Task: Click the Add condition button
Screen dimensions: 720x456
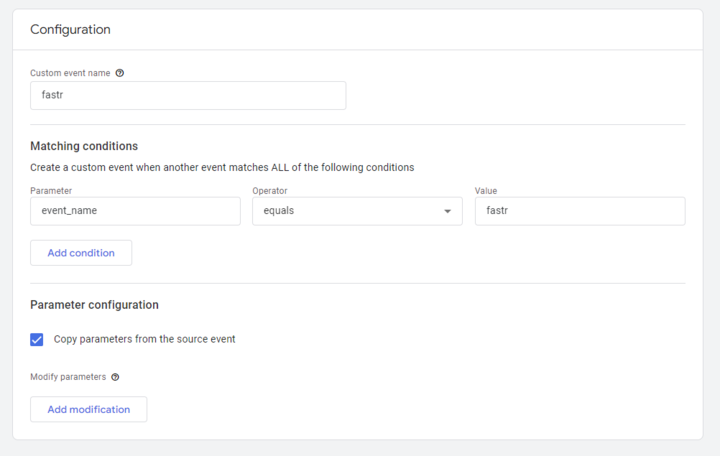Action: pos(81,253)
